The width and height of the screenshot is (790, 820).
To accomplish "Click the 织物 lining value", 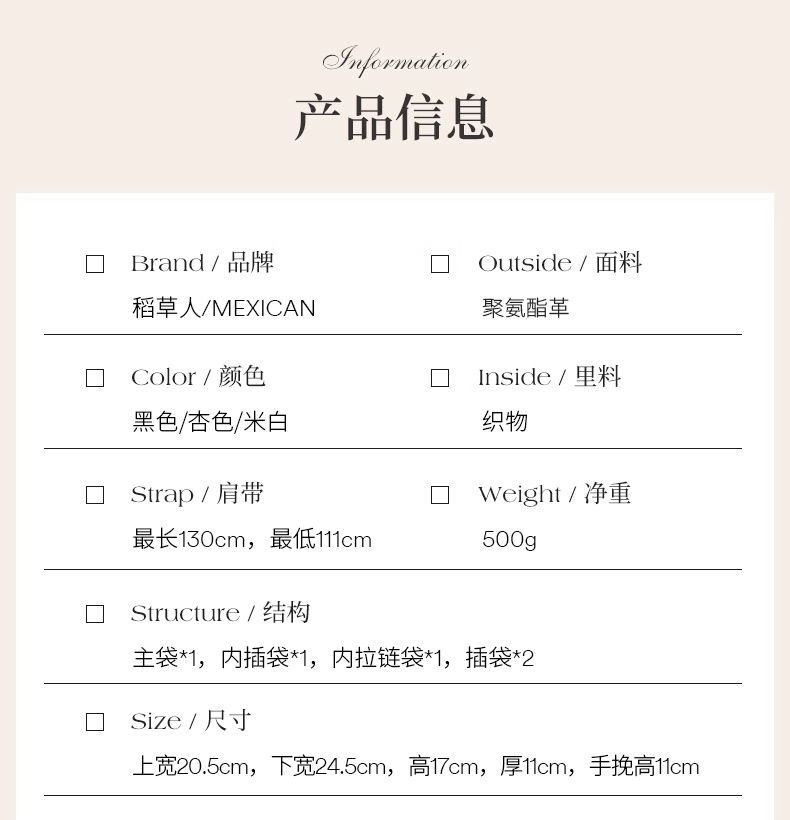I will click(x=505, y=422).
